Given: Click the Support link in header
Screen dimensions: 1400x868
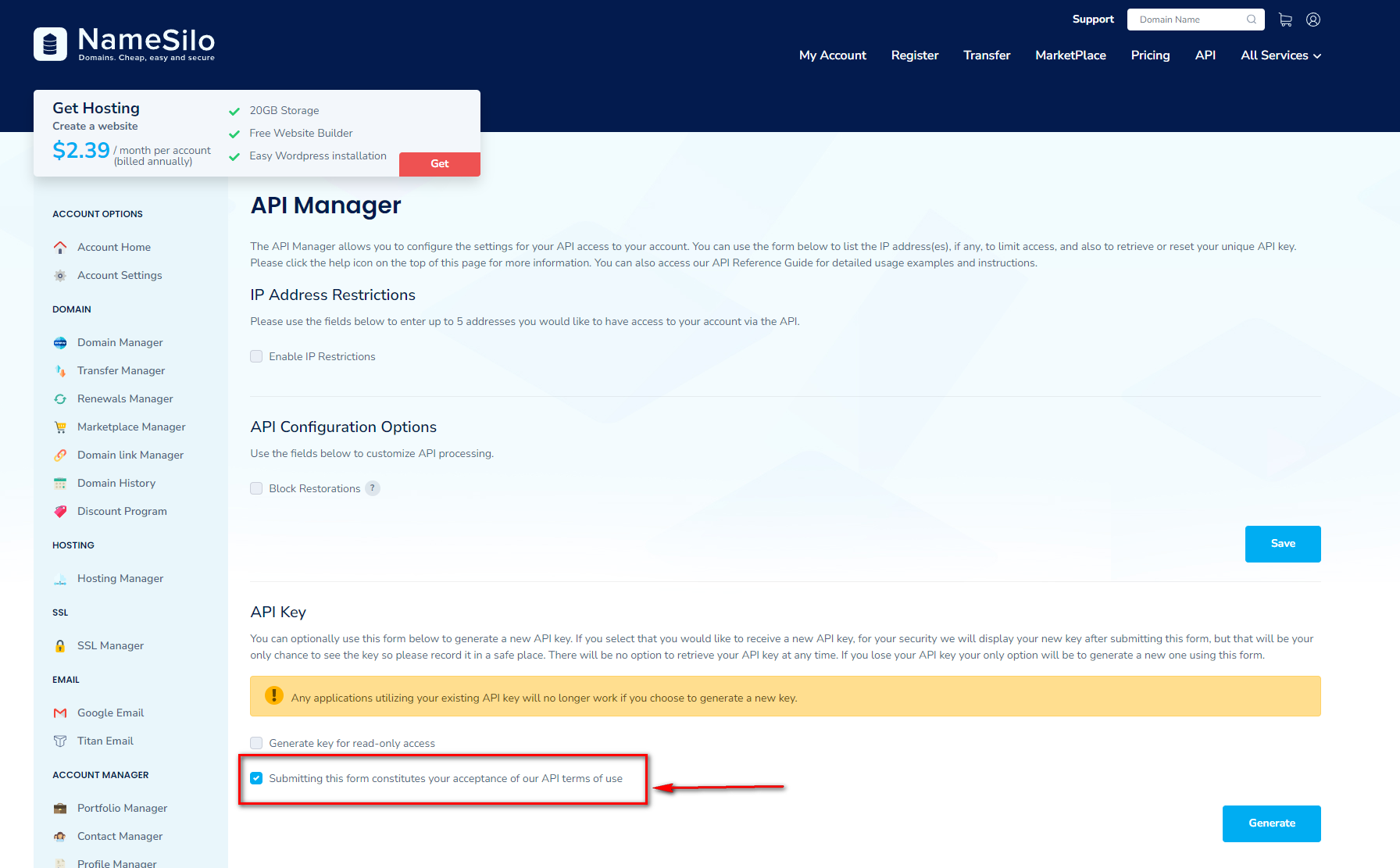Looking at the screenshot, I should [1093, 20].
